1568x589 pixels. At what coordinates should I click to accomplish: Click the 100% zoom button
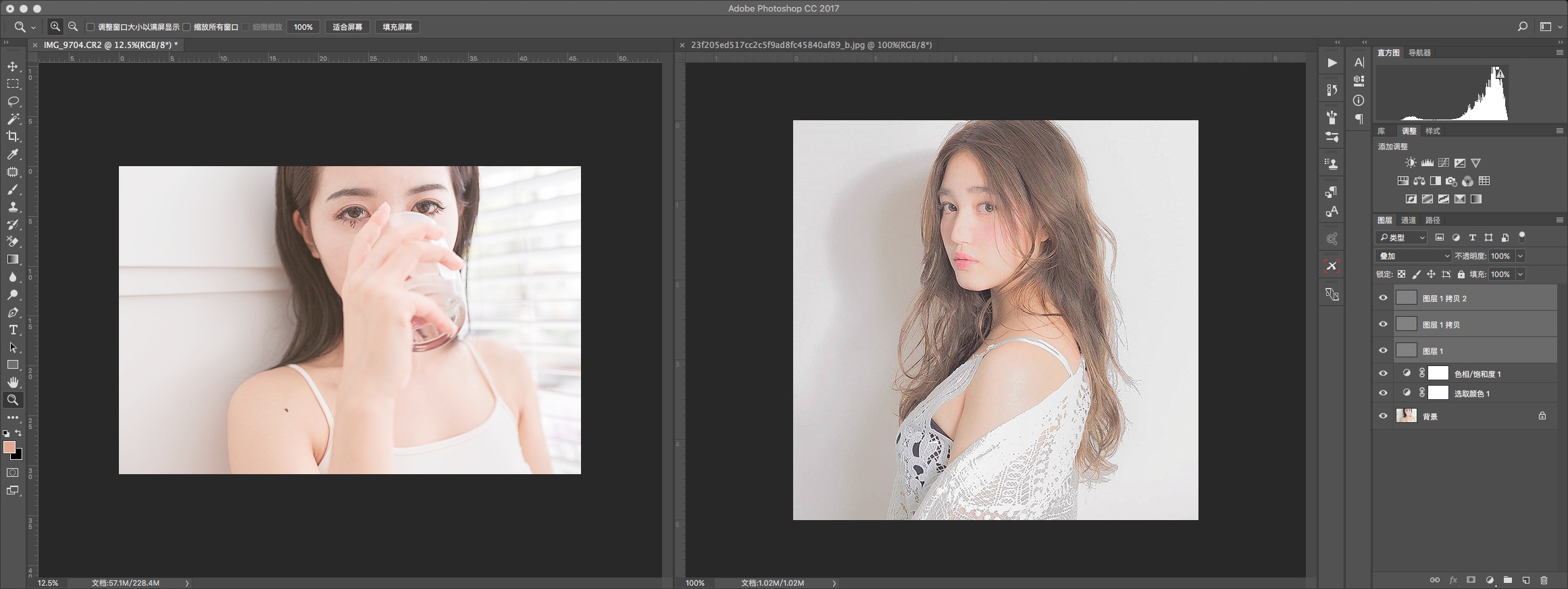[303, 27]
